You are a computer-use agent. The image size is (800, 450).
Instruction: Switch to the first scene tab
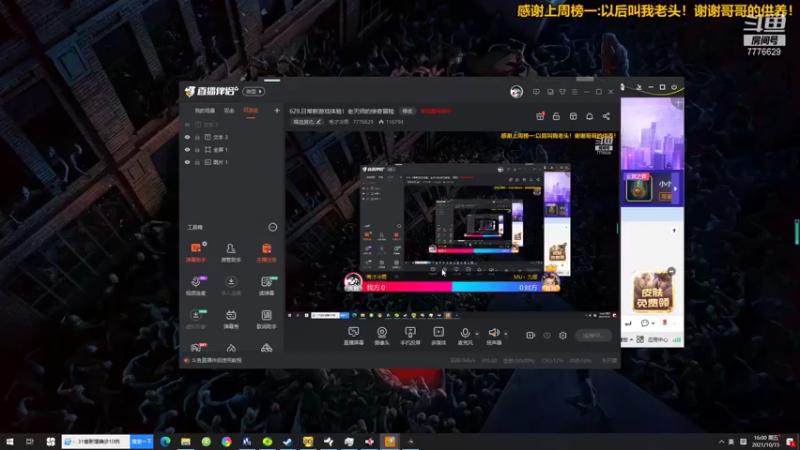tap(205, 111)
